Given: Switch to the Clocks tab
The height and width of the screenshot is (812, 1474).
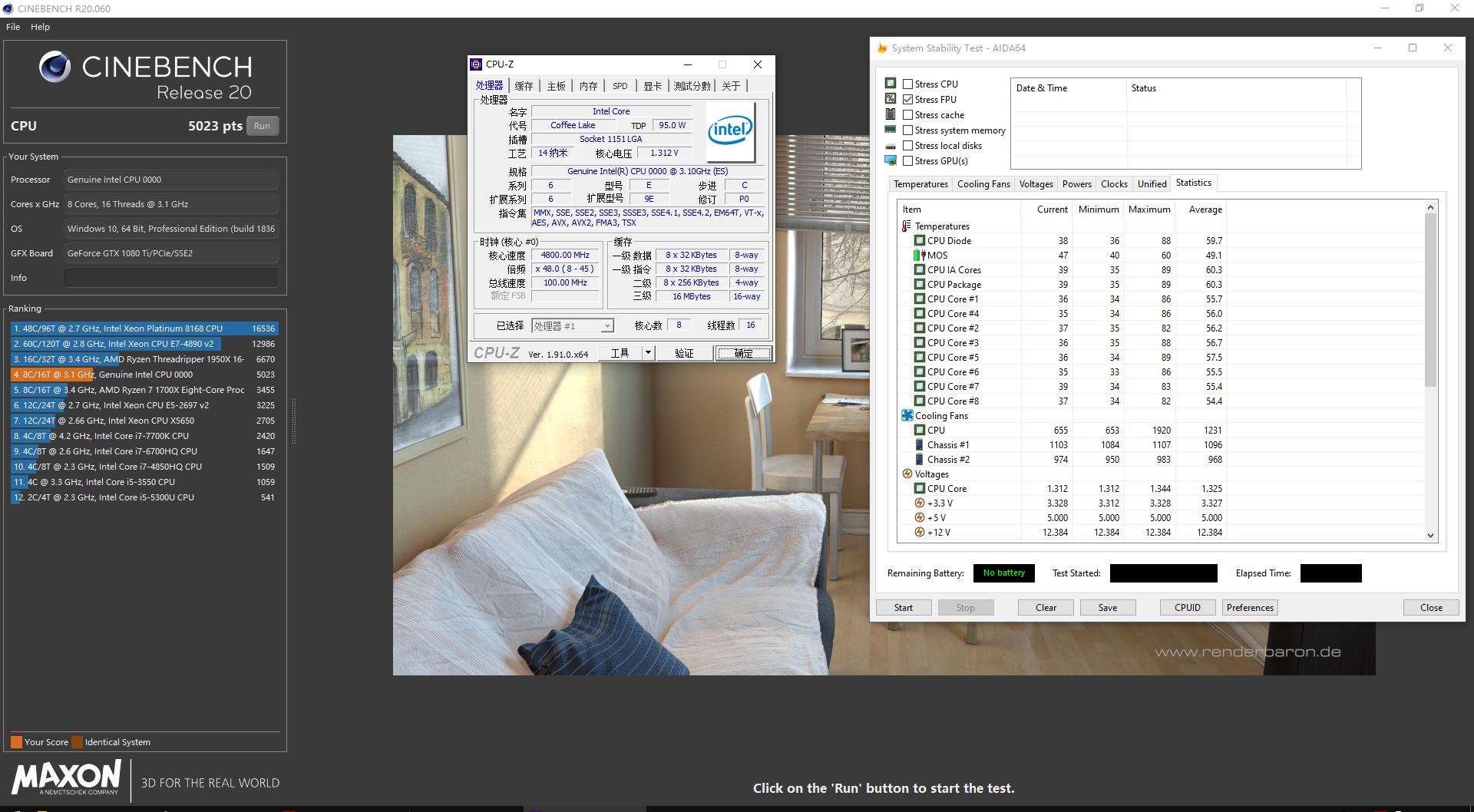Looking at the screenshot, I should [x=1114, y=184].
